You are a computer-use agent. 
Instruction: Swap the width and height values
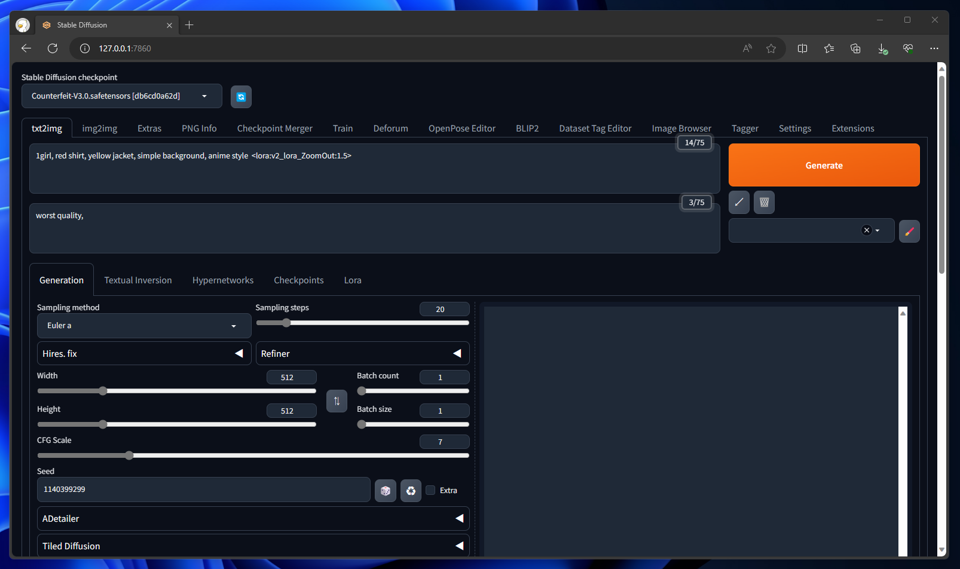pos(337,401)
